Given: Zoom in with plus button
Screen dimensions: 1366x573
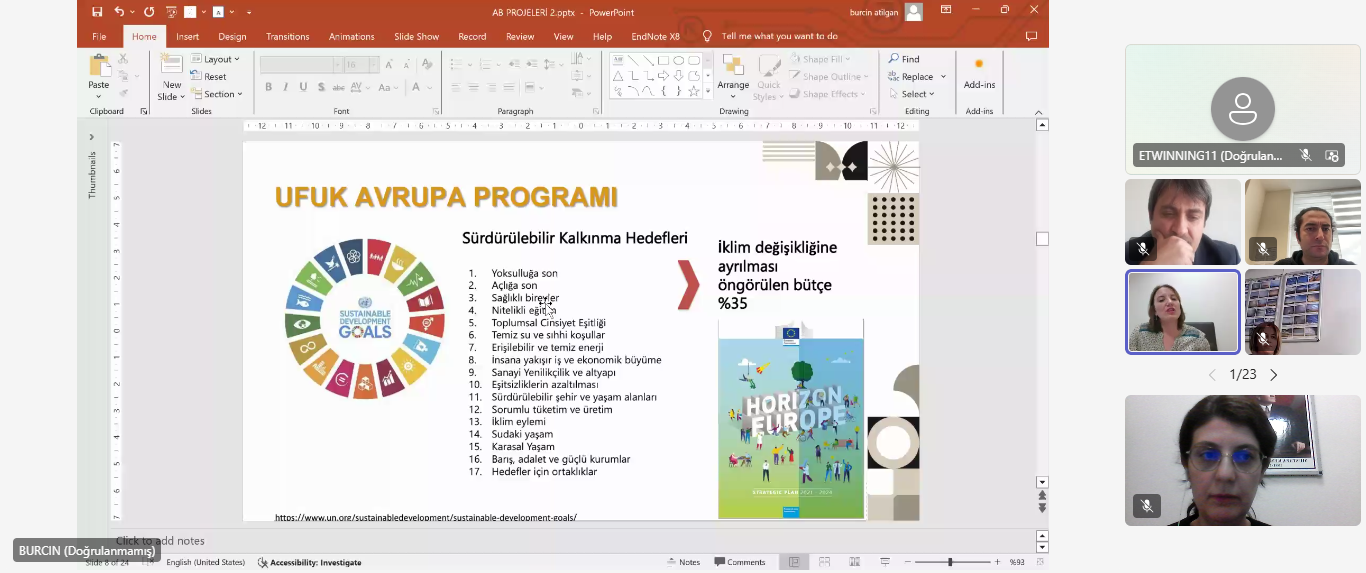Looking at the screenshot, I should tap(997, 562).
